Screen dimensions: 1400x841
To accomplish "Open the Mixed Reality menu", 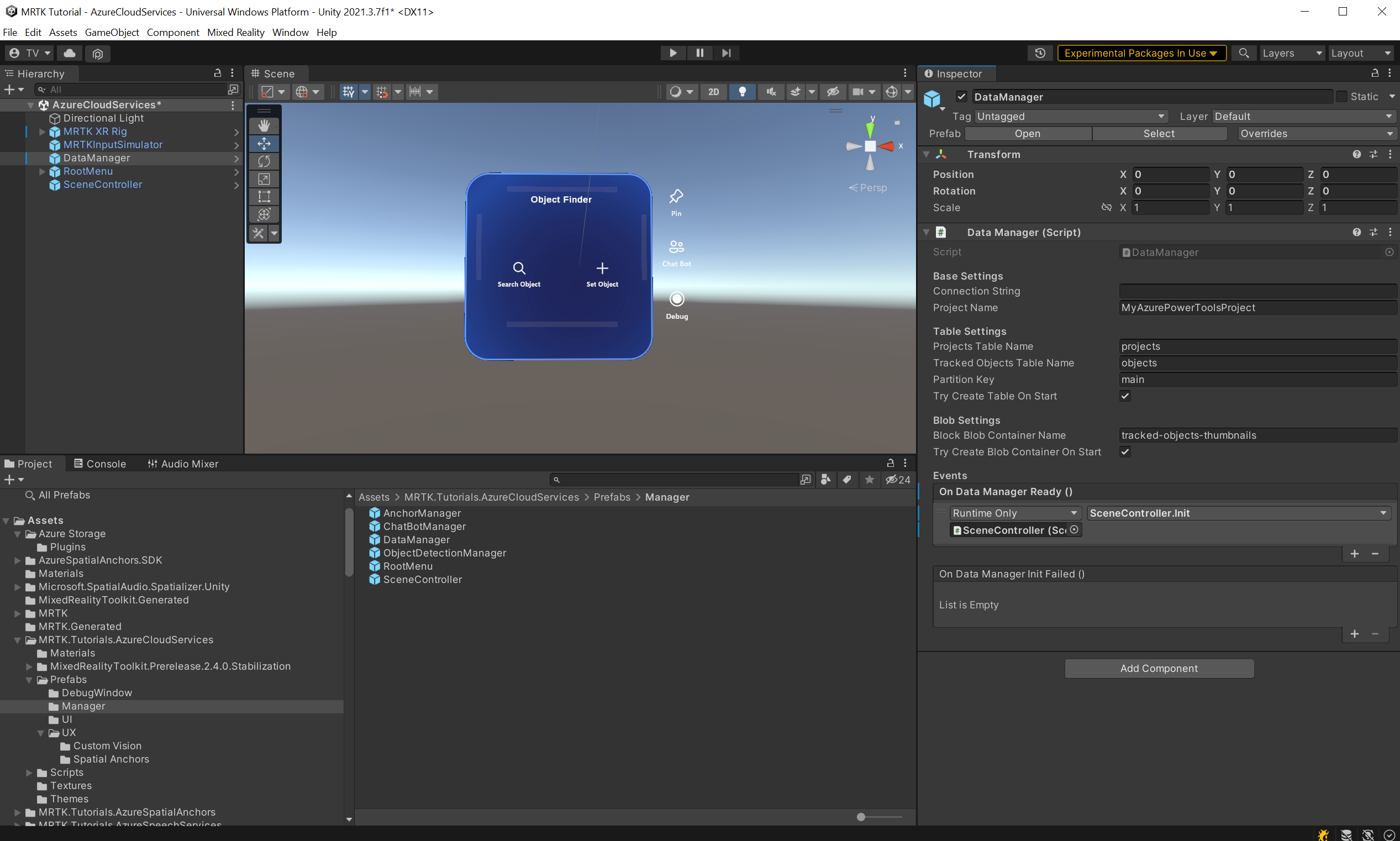I will (236, 32).
